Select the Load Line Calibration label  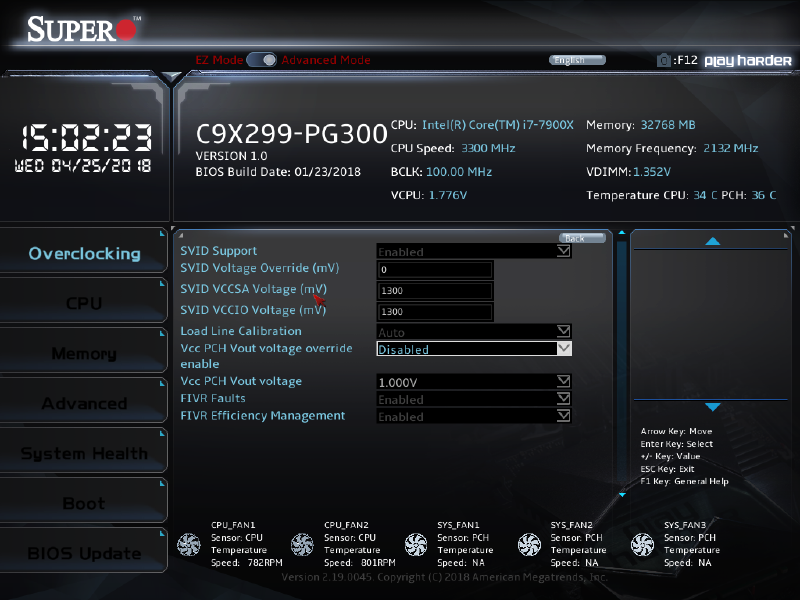click(241, 331)
